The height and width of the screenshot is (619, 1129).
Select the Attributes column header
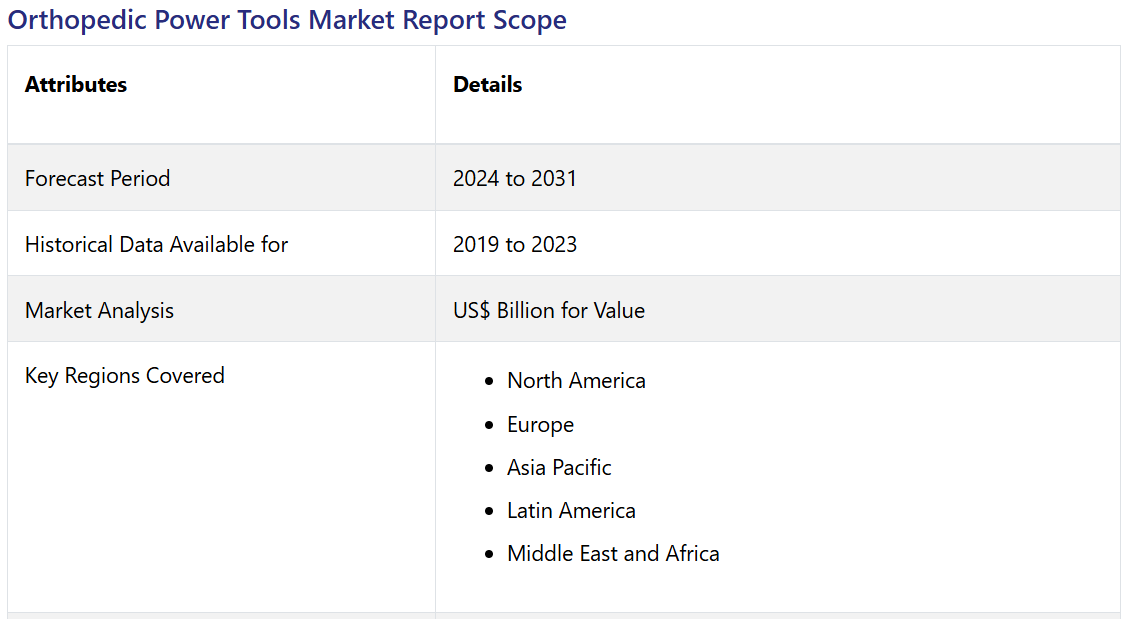click(76, 85)
